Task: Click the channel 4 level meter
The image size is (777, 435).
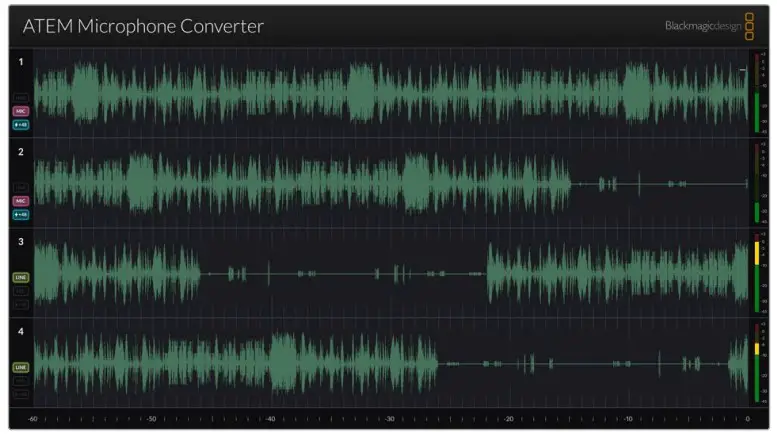Action: coord(757,363)
